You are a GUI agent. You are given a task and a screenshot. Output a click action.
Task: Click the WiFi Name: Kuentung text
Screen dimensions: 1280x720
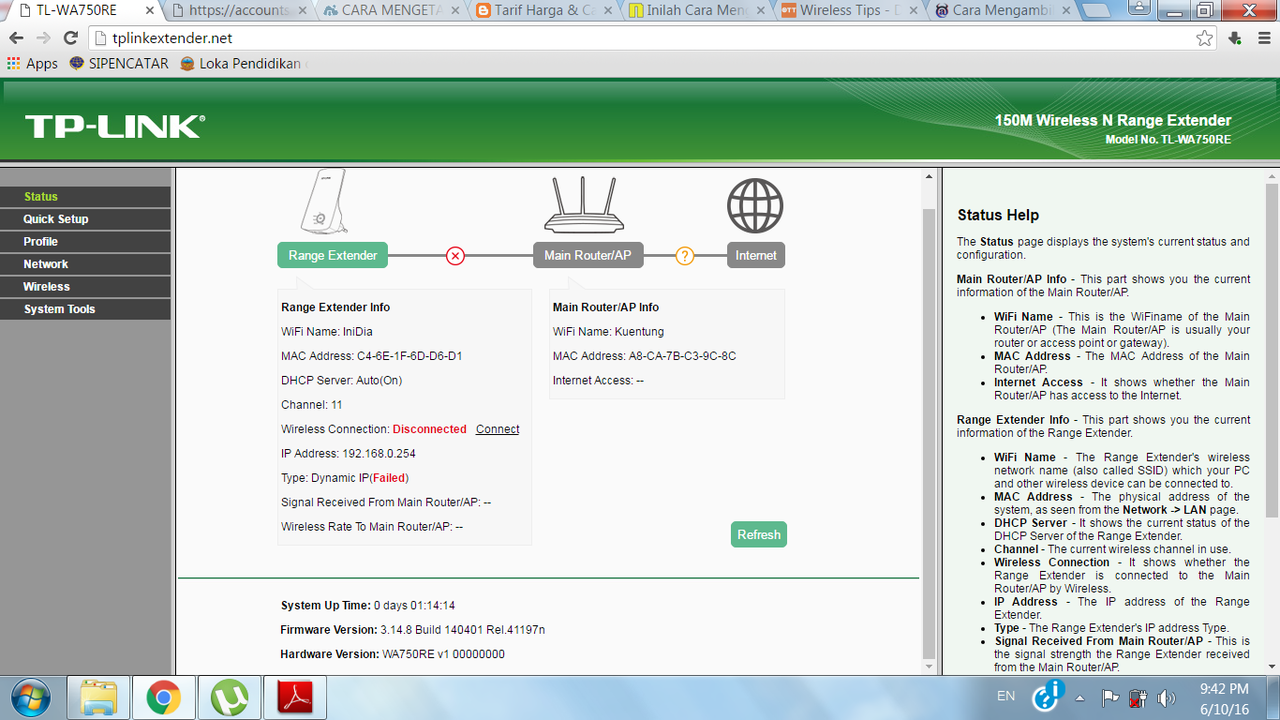[608, 332]
